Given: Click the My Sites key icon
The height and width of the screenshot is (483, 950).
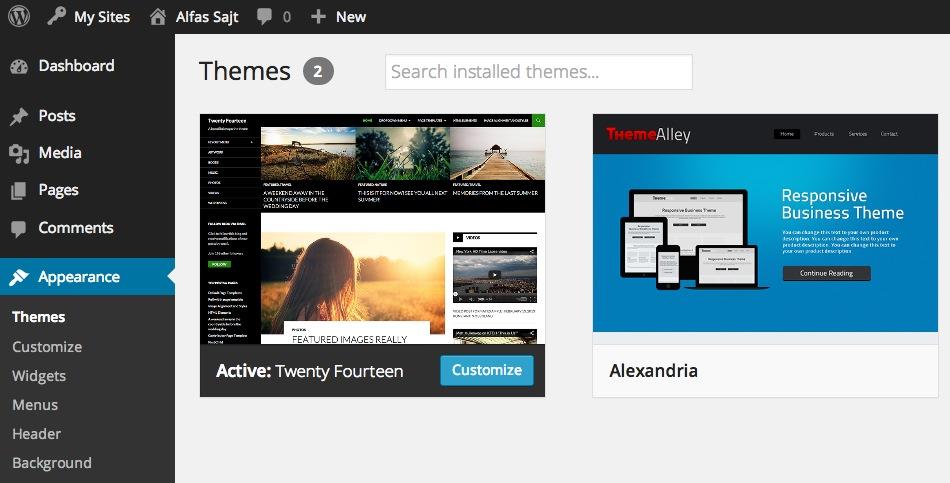Looking at the screenshot, I should (56, 16).
